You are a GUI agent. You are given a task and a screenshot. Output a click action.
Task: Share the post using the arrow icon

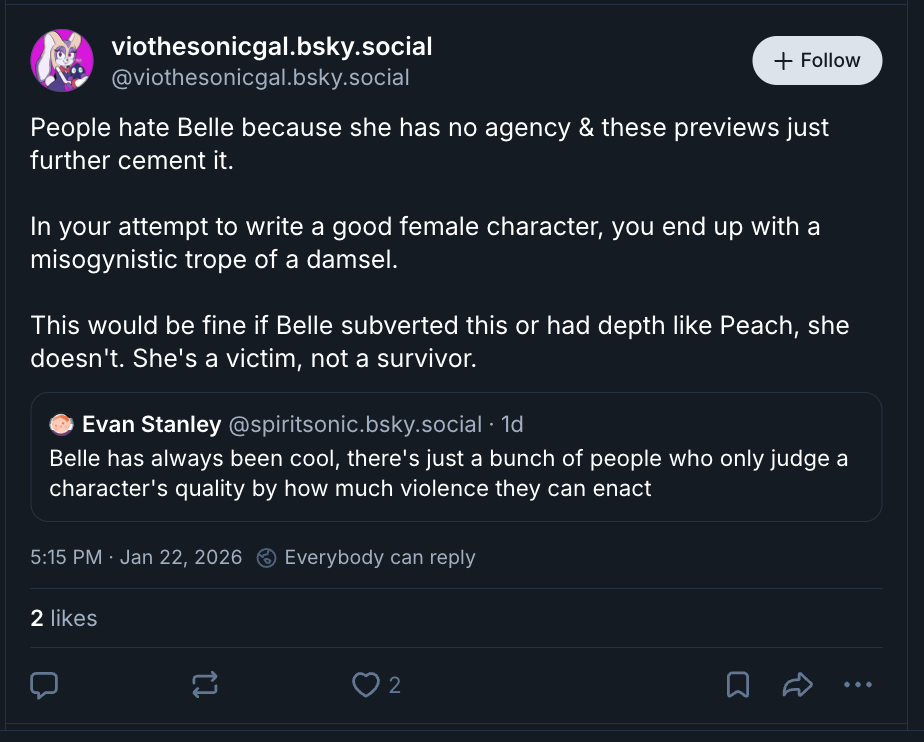797,685
